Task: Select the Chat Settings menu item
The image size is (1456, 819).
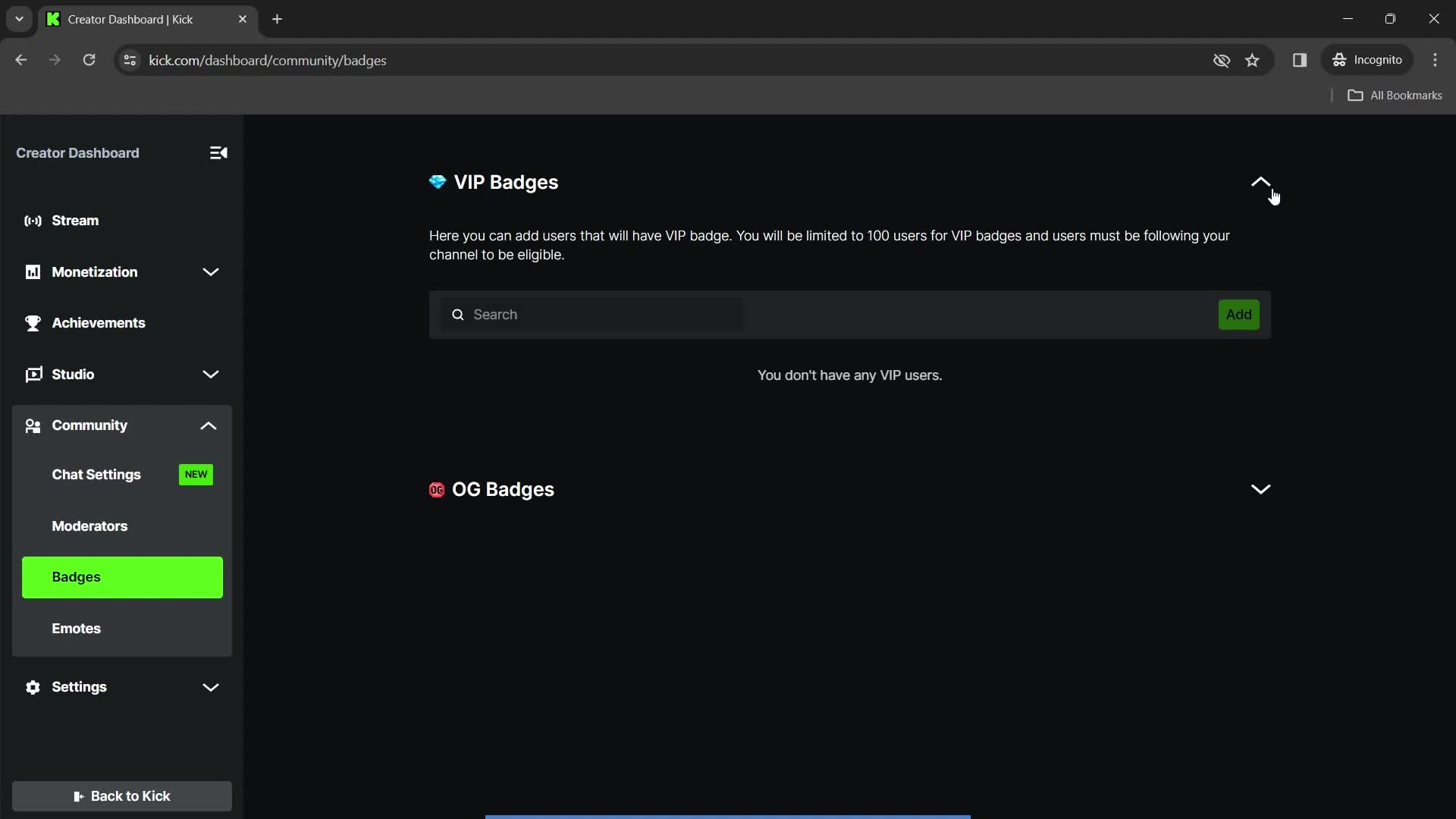Action: (96, 474)
